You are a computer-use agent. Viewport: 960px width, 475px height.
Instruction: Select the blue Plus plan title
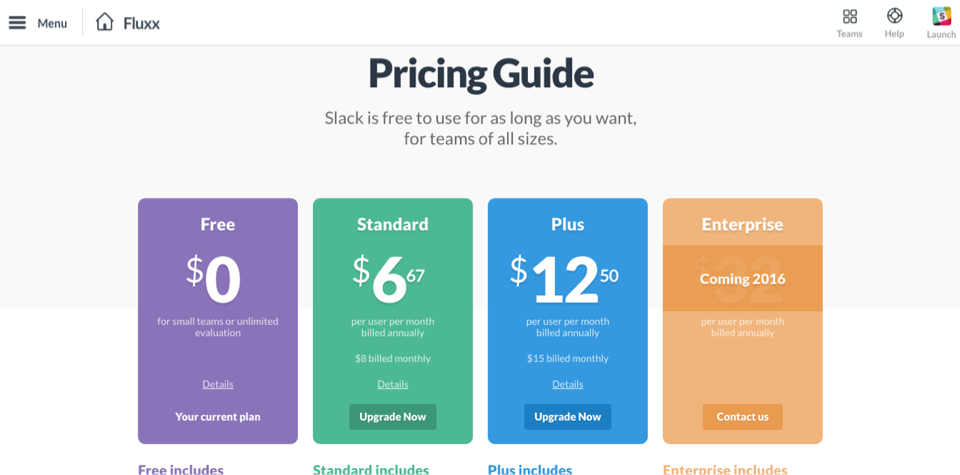pyautogui.click(x=568, y=224)
